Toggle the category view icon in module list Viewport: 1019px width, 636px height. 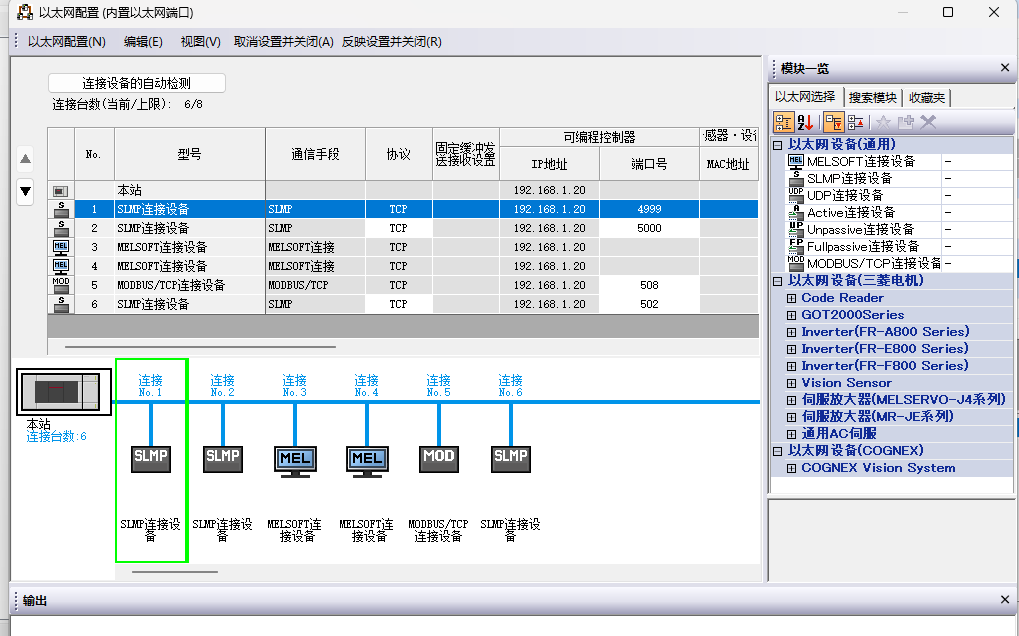[783, 122]
